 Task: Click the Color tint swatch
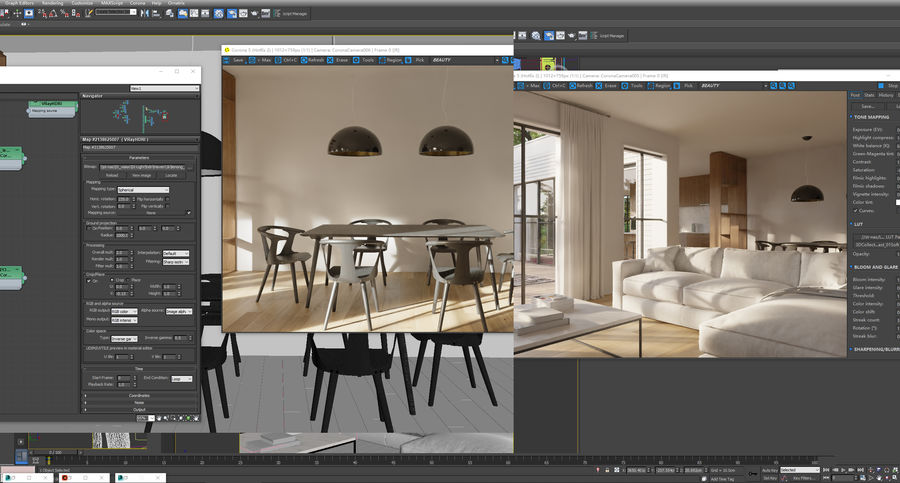[x=898, y=202]
